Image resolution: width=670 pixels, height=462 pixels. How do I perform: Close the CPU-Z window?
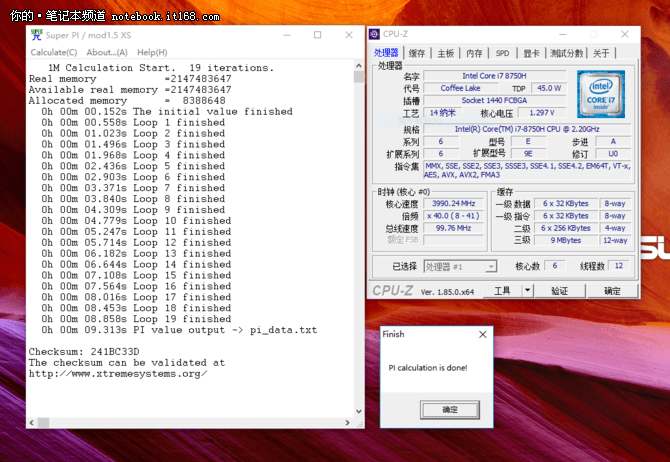click(625, 34)
